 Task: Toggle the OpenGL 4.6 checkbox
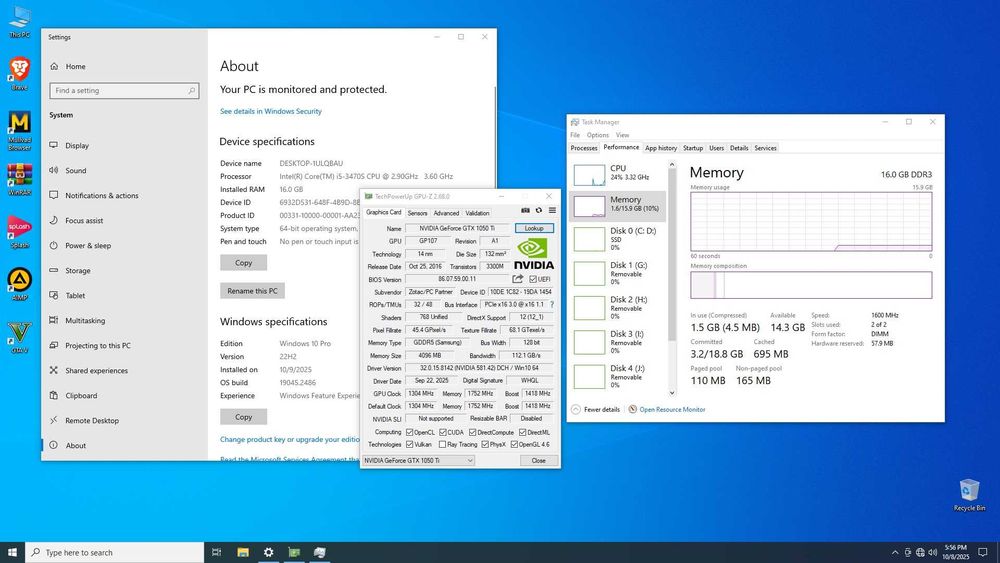(514, 444)
